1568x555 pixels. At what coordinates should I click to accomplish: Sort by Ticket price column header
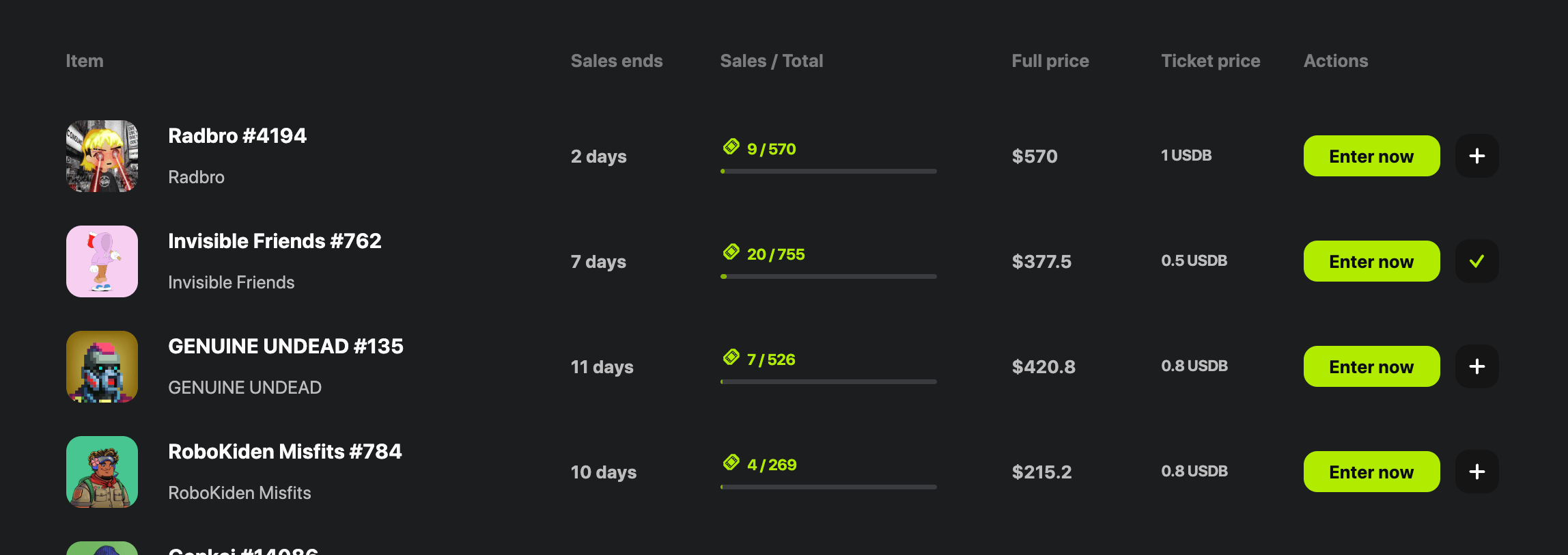click(1210, 61)
